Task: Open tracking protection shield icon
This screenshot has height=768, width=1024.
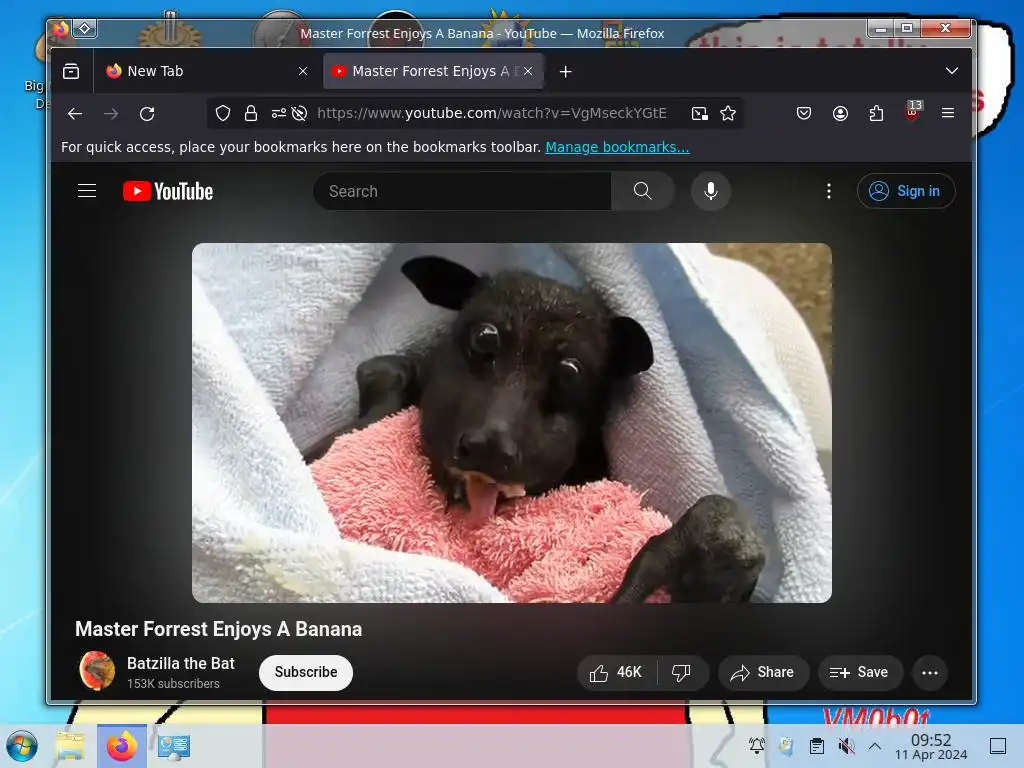Action: coord(223,114)
